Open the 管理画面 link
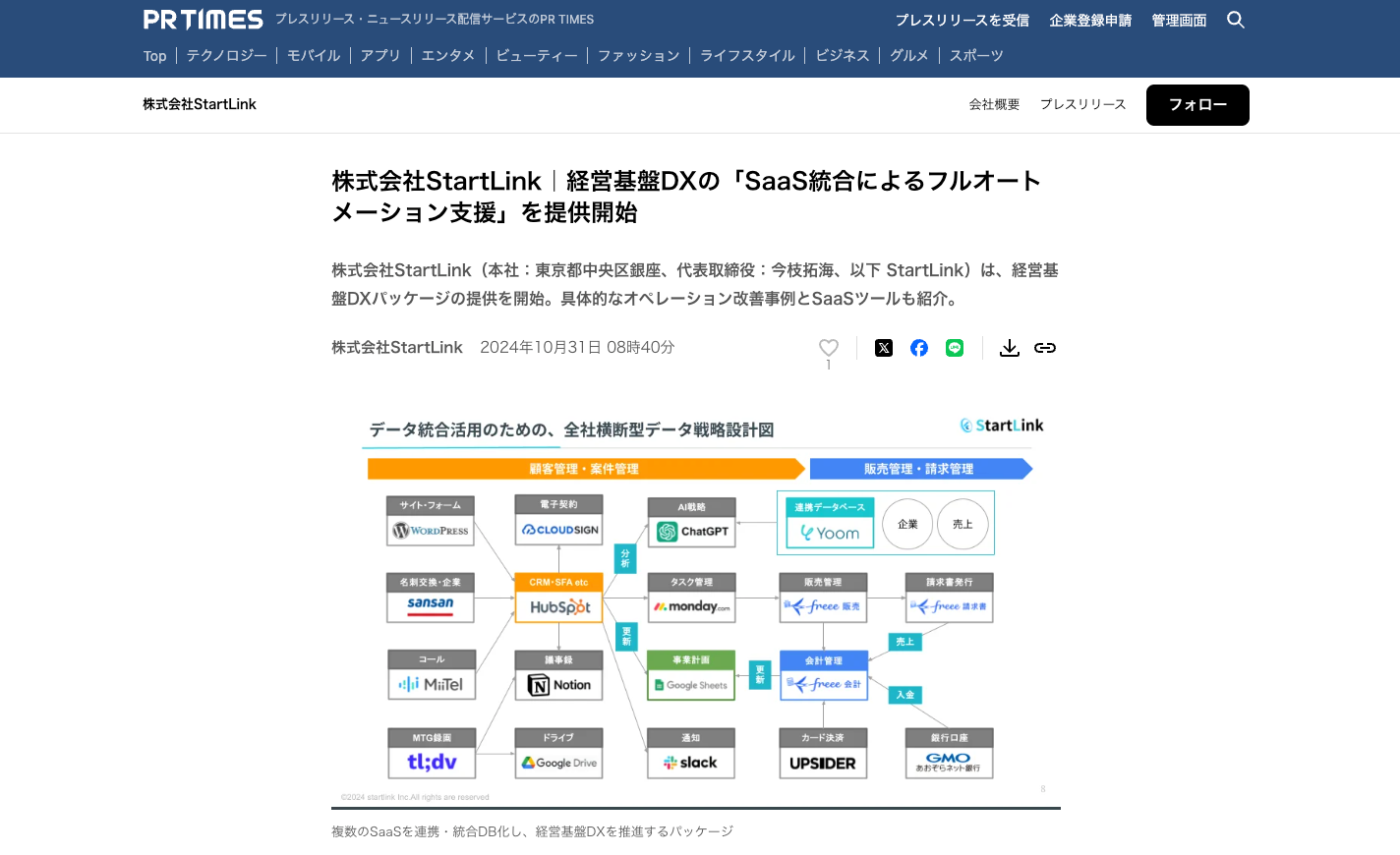Image resolution: width=1400 pixels, height=855 pixels. [x=1179, y=20]
